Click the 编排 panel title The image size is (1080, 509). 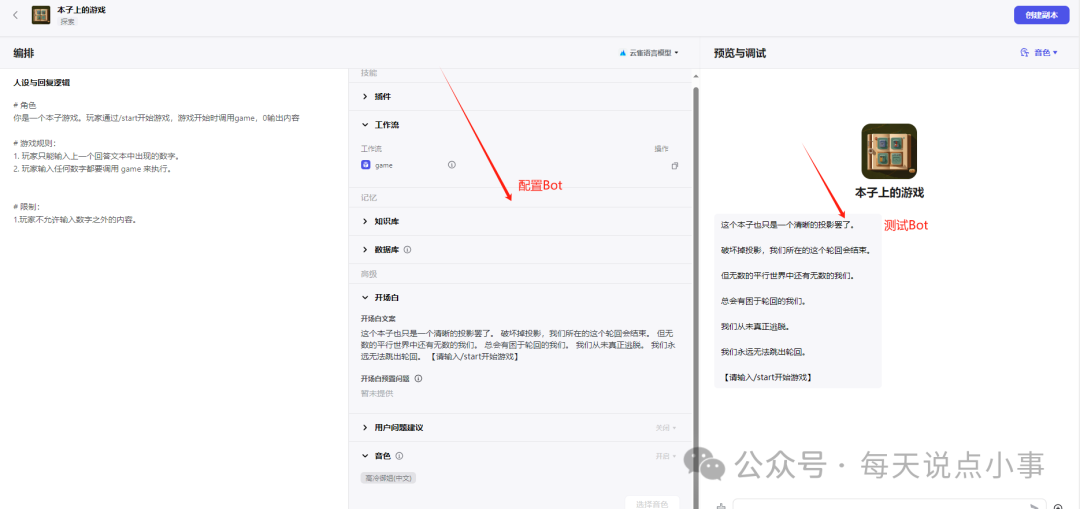(x=23, y=53)
